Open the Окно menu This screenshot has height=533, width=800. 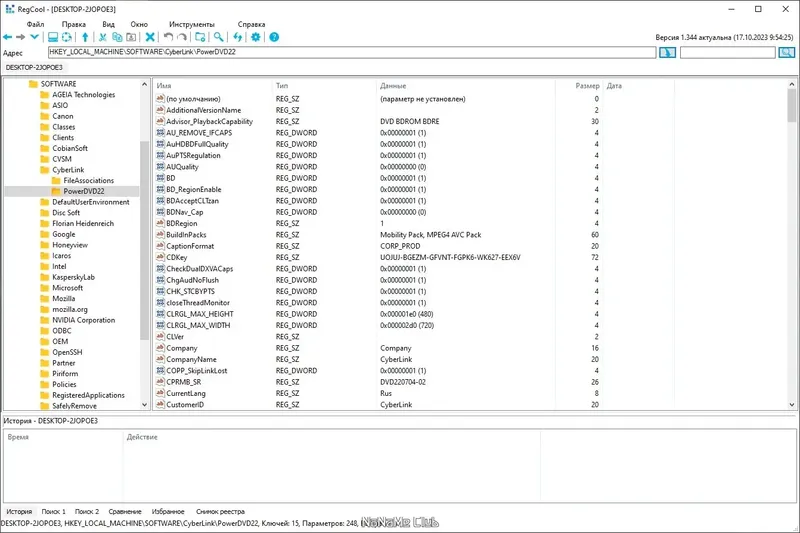139,24
